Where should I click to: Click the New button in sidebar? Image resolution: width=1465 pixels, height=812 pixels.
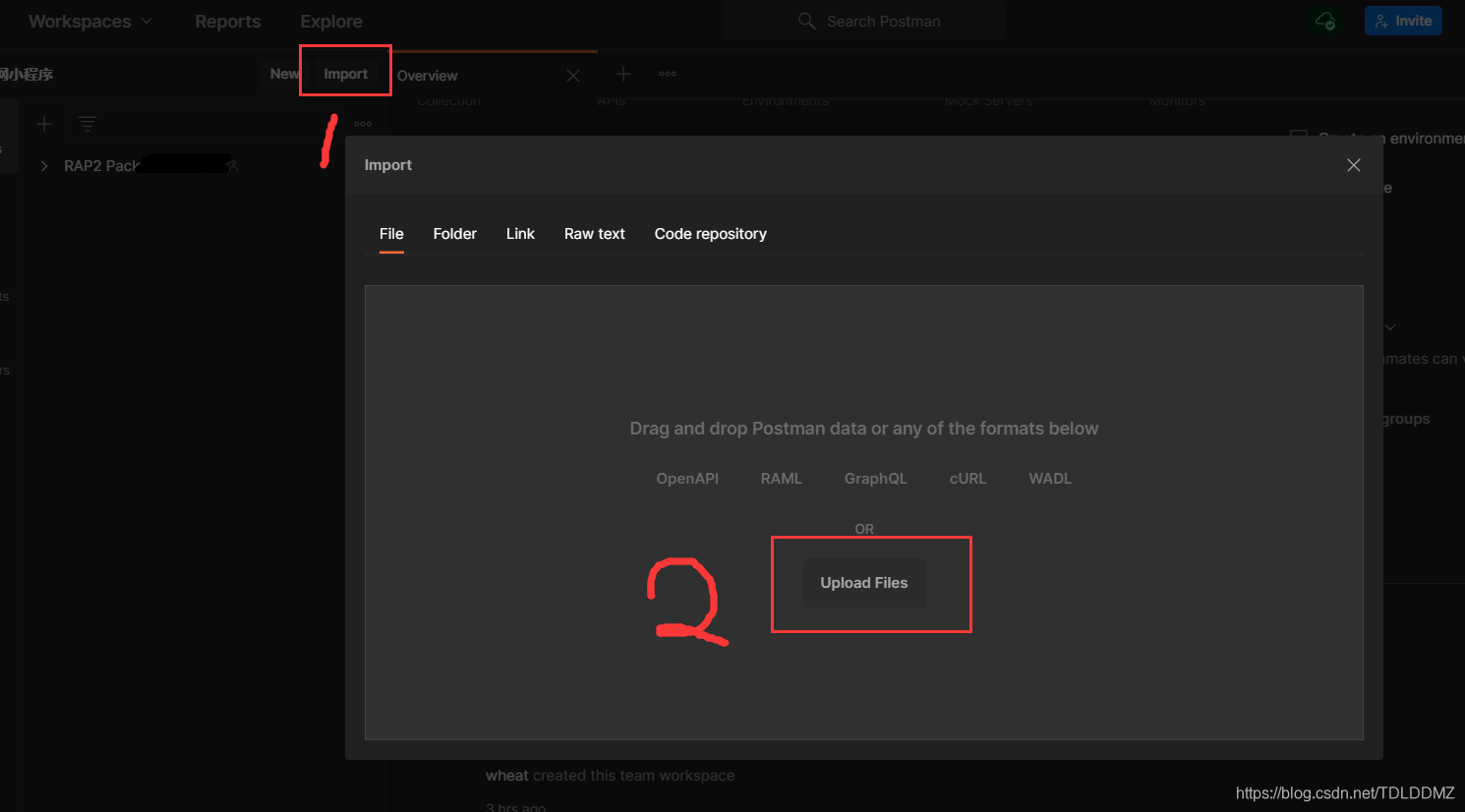point(282,74)
